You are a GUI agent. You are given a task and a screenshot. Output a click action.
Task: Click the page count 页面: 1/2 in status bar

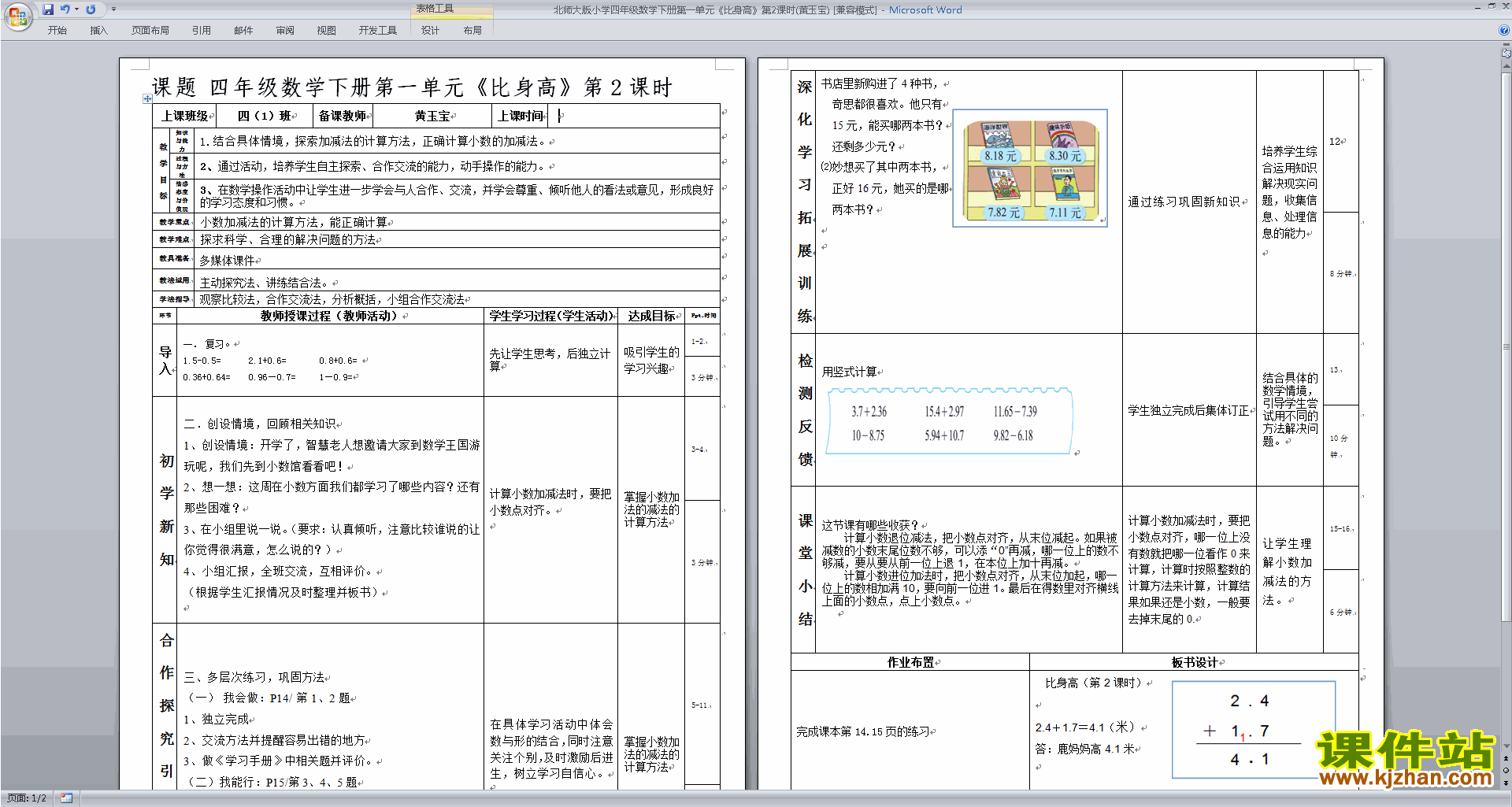click(27, 798)
